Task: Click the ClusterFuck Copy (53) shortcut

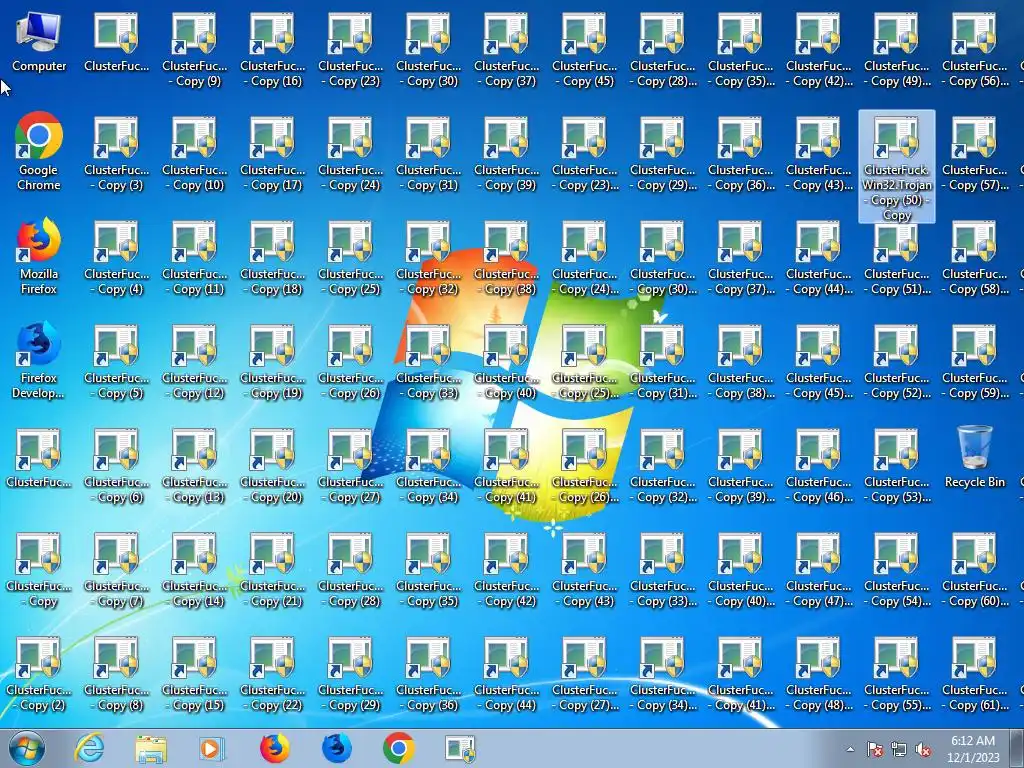Action: (897, 464)
